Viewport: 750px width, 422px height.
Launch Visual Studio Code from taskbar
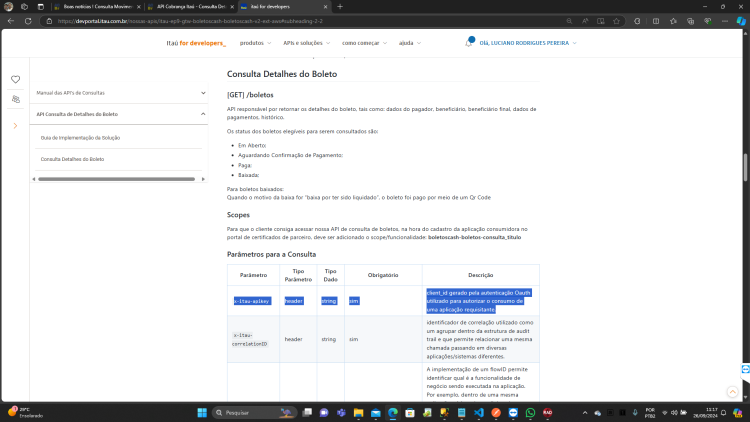coord(479,412)
